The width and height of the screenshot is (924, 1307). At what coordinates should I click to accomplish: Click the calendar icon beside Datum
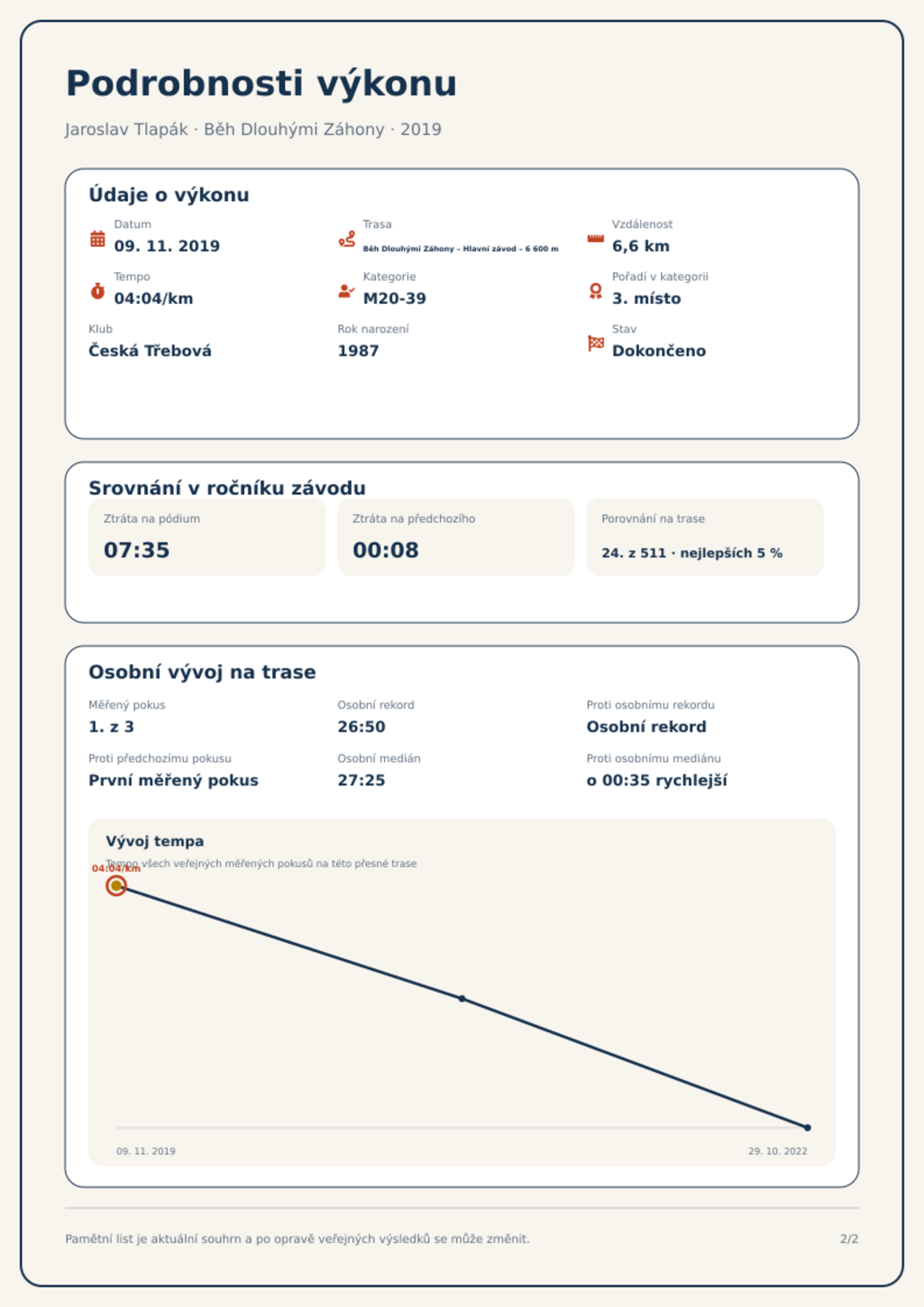click(x=98, y=239)
